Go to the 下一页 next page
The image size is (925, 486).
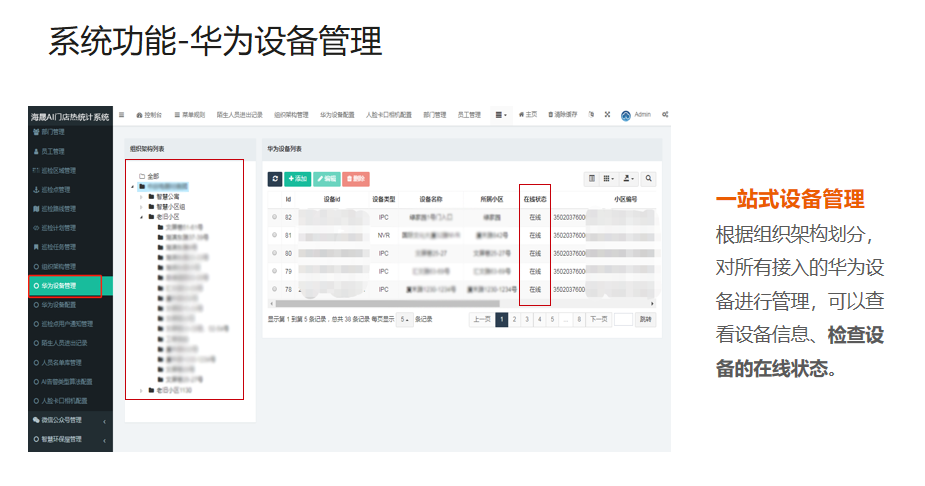coord(598,320)
